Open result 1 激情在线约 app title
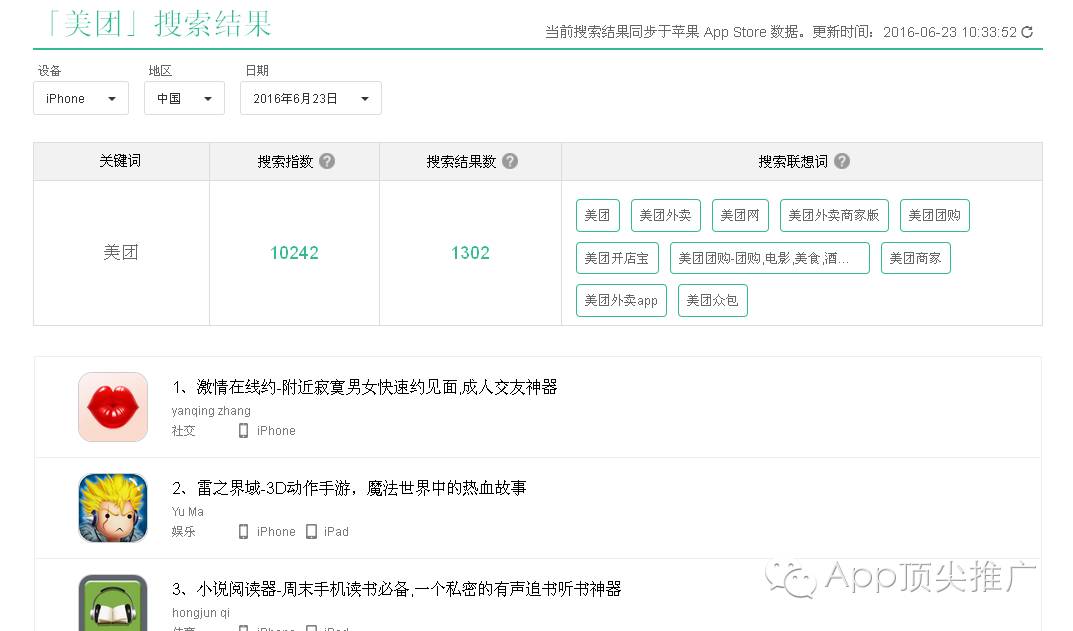1073x631 pixels. point(365,387)
